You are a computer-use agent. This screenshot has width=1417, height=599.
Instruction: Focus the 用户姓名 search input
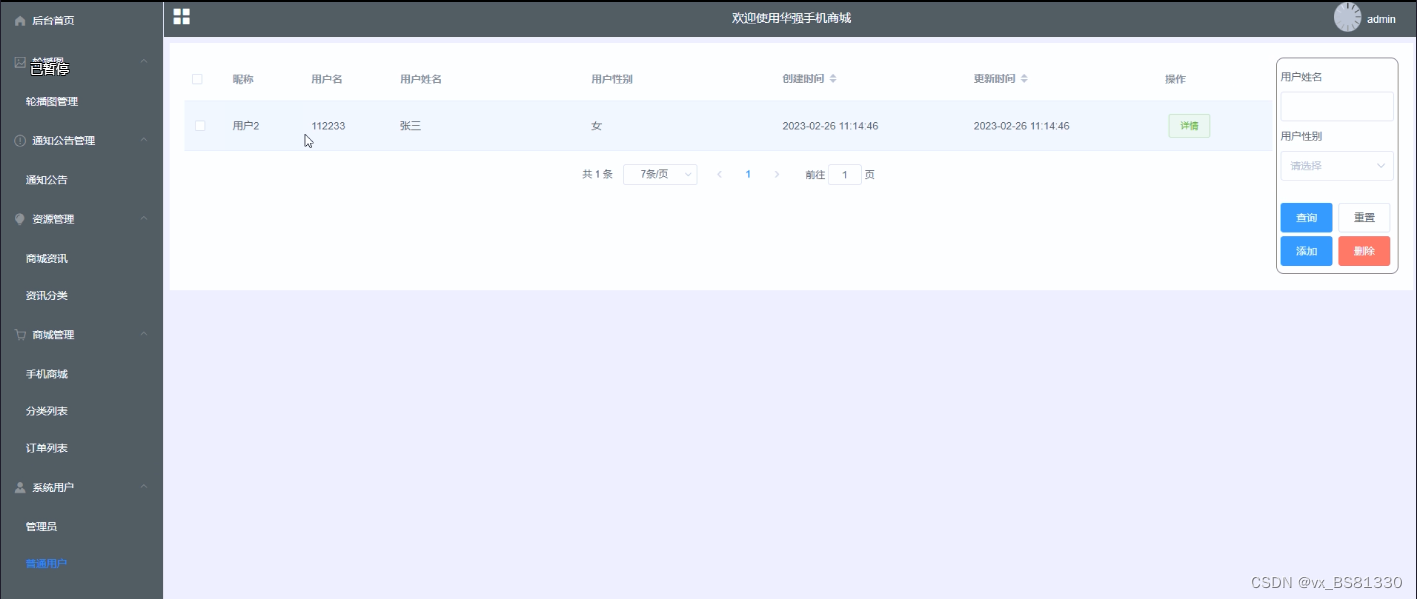pos(1337,106)
